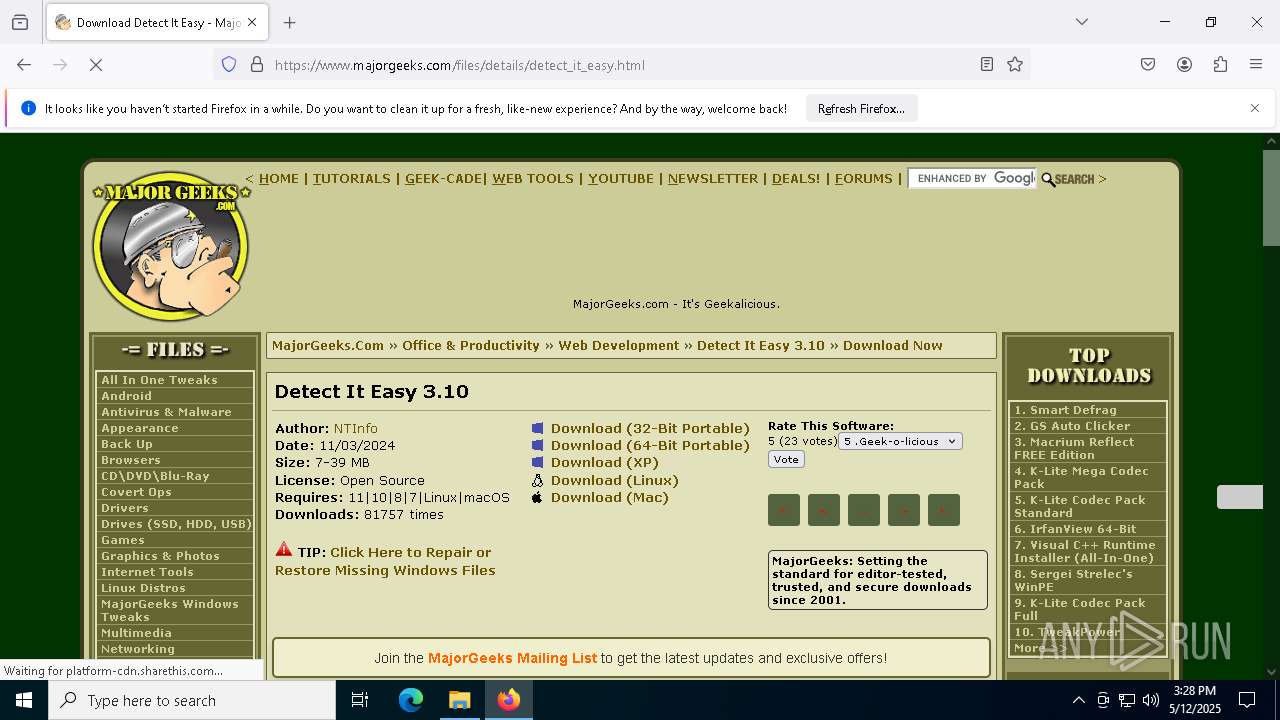This screenshot has width=1280, height=720.
Task: Open NEWSLETTER in top menu
Action: click(713, 179)
